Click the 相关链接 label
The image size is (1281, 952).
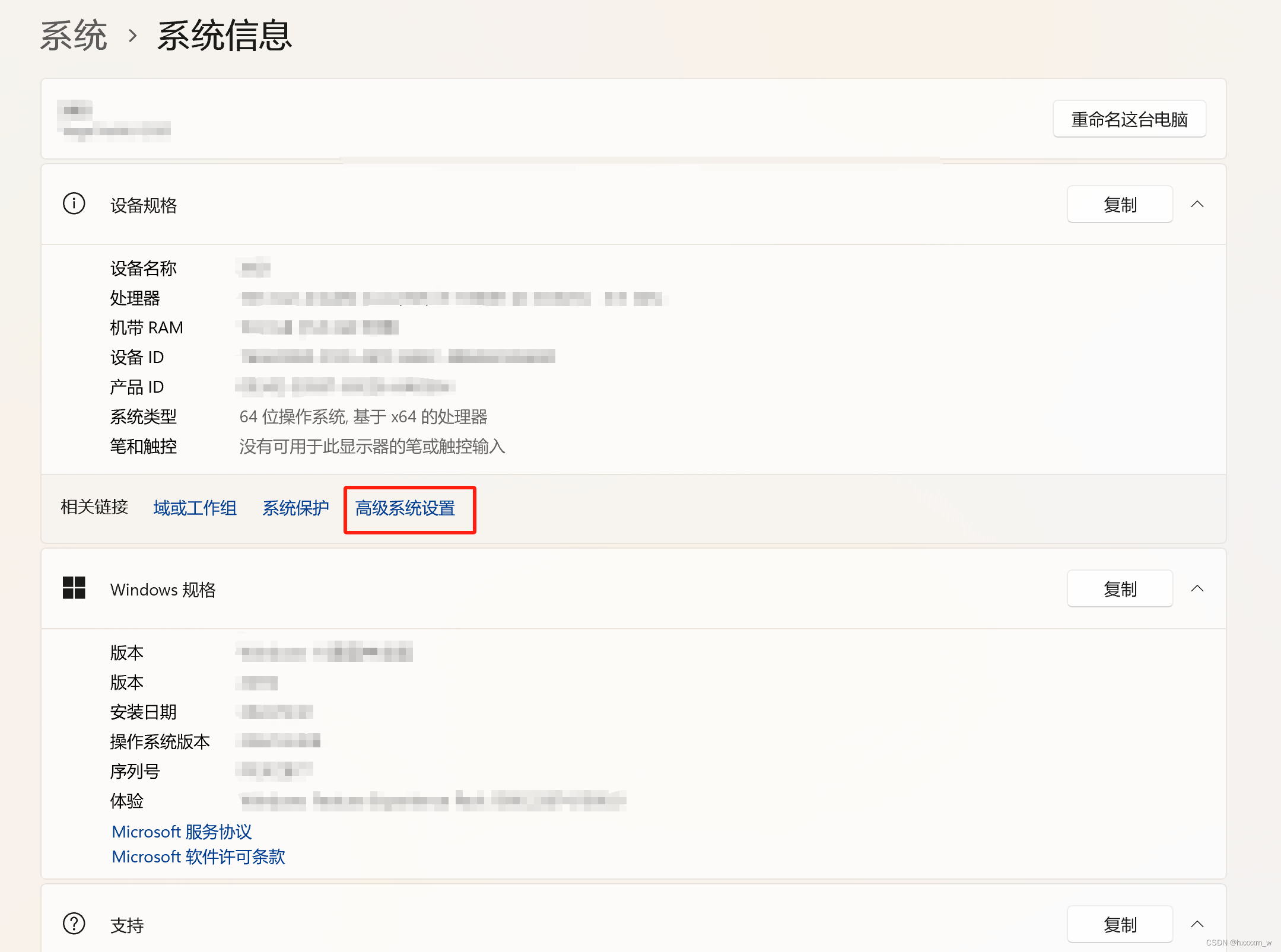[x=94, y=507]
